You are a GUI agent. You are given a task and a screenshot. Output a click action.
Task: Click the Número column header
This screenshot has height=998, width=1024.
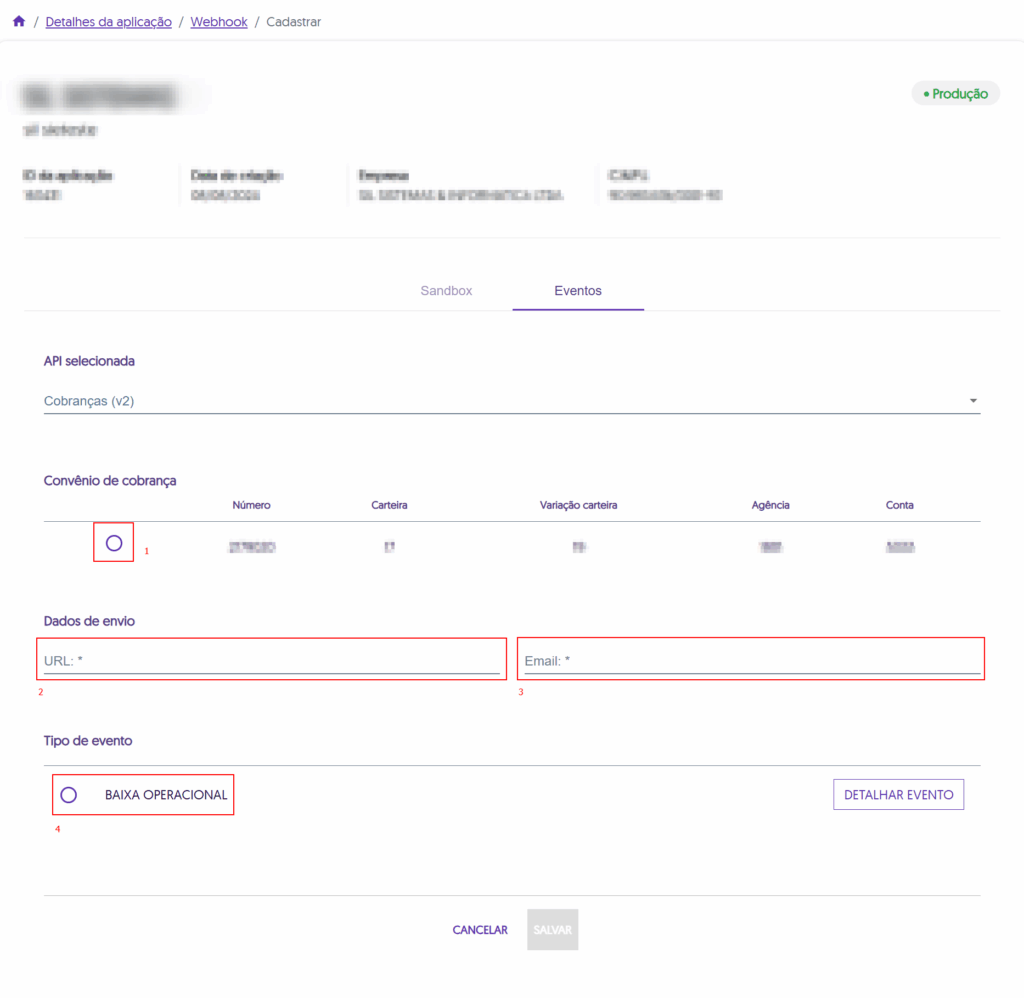(x=251, y=505)
